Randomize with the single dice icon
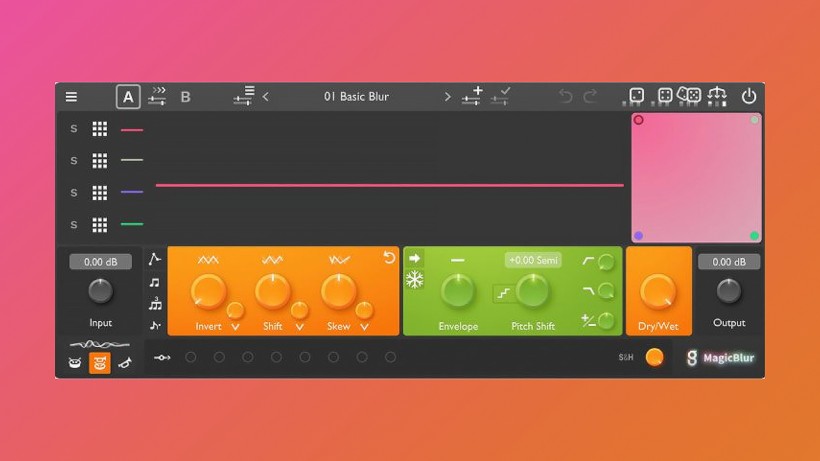Viewport: 820px width, 461px height. click(636, 96)
